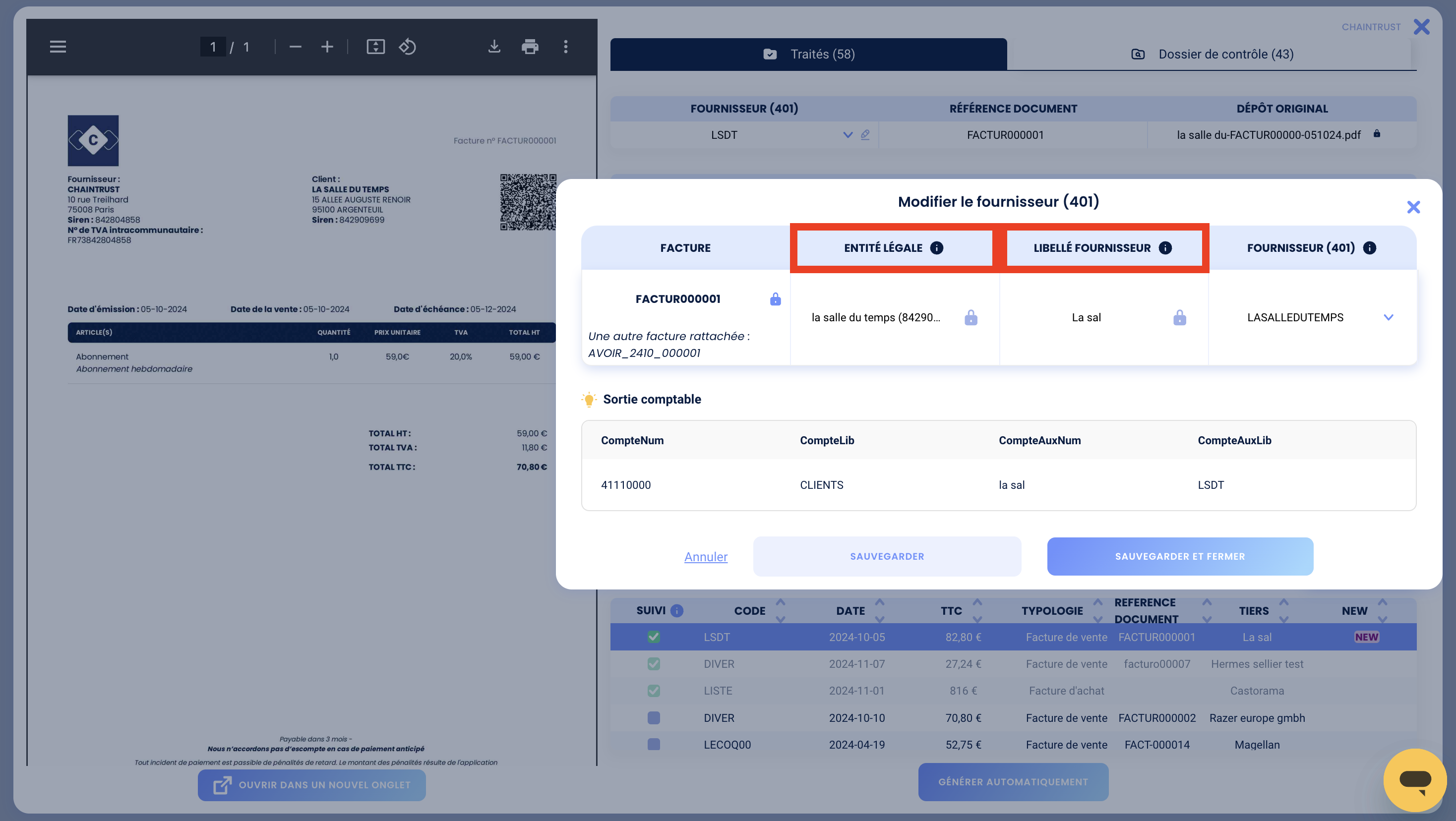Print the PDF invoice
Image resolution: width=1456 pixels, height=821 pixels.
(530, 47)
